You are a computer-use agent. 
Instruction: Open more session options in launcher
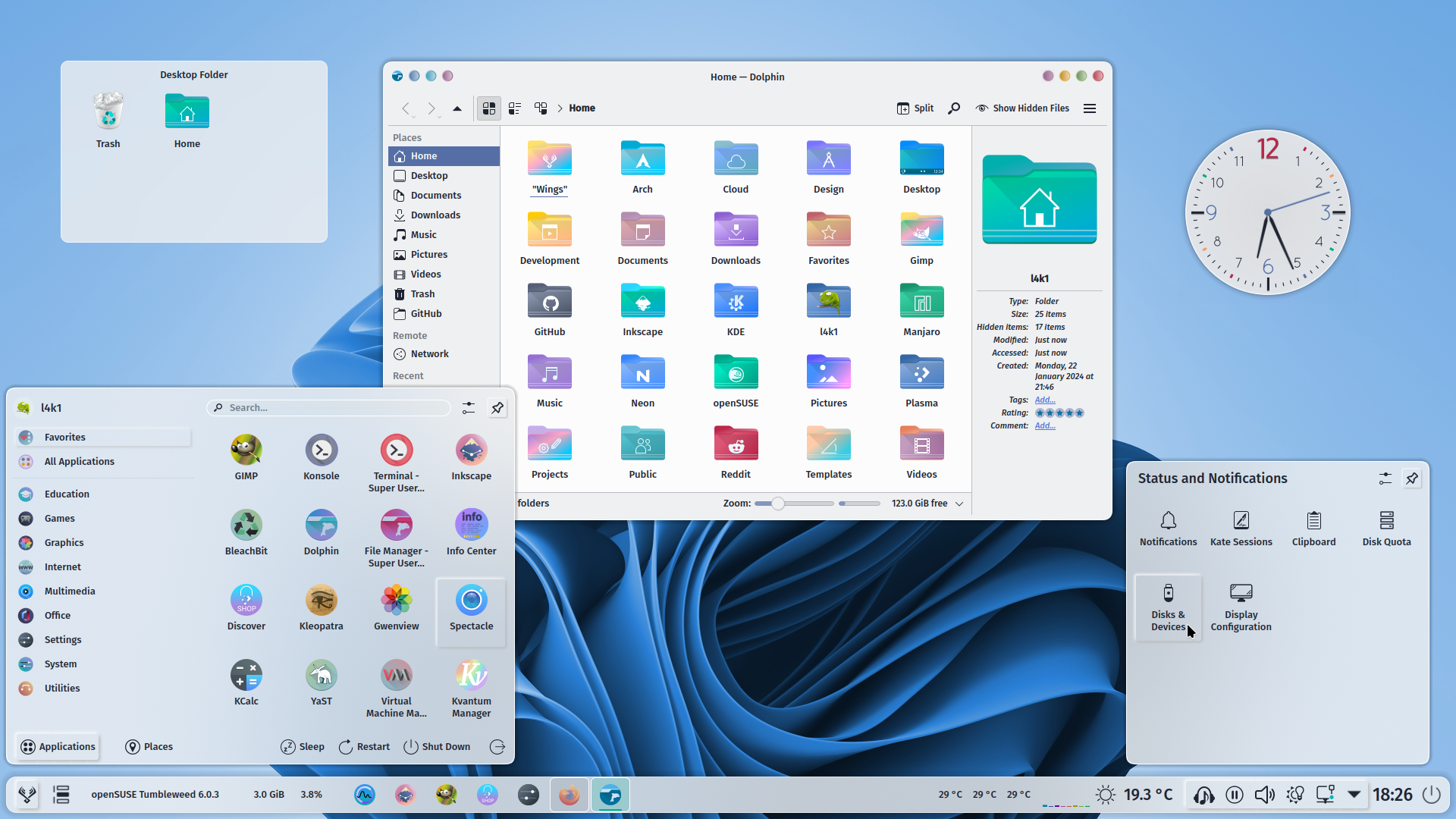pyautogui.click(x=497, y=747)
